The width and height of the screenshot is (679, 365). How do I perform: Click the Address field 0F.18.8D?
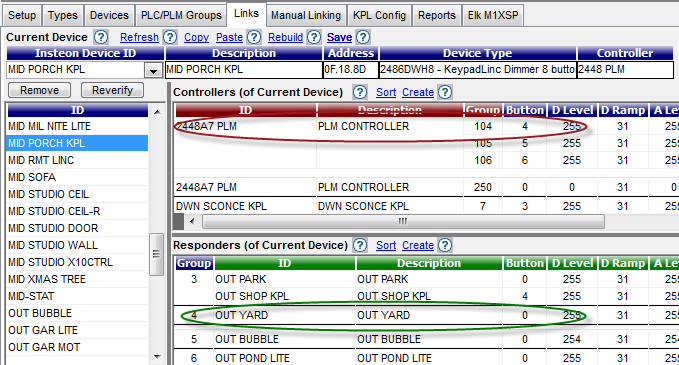click(x=351, y=70)
